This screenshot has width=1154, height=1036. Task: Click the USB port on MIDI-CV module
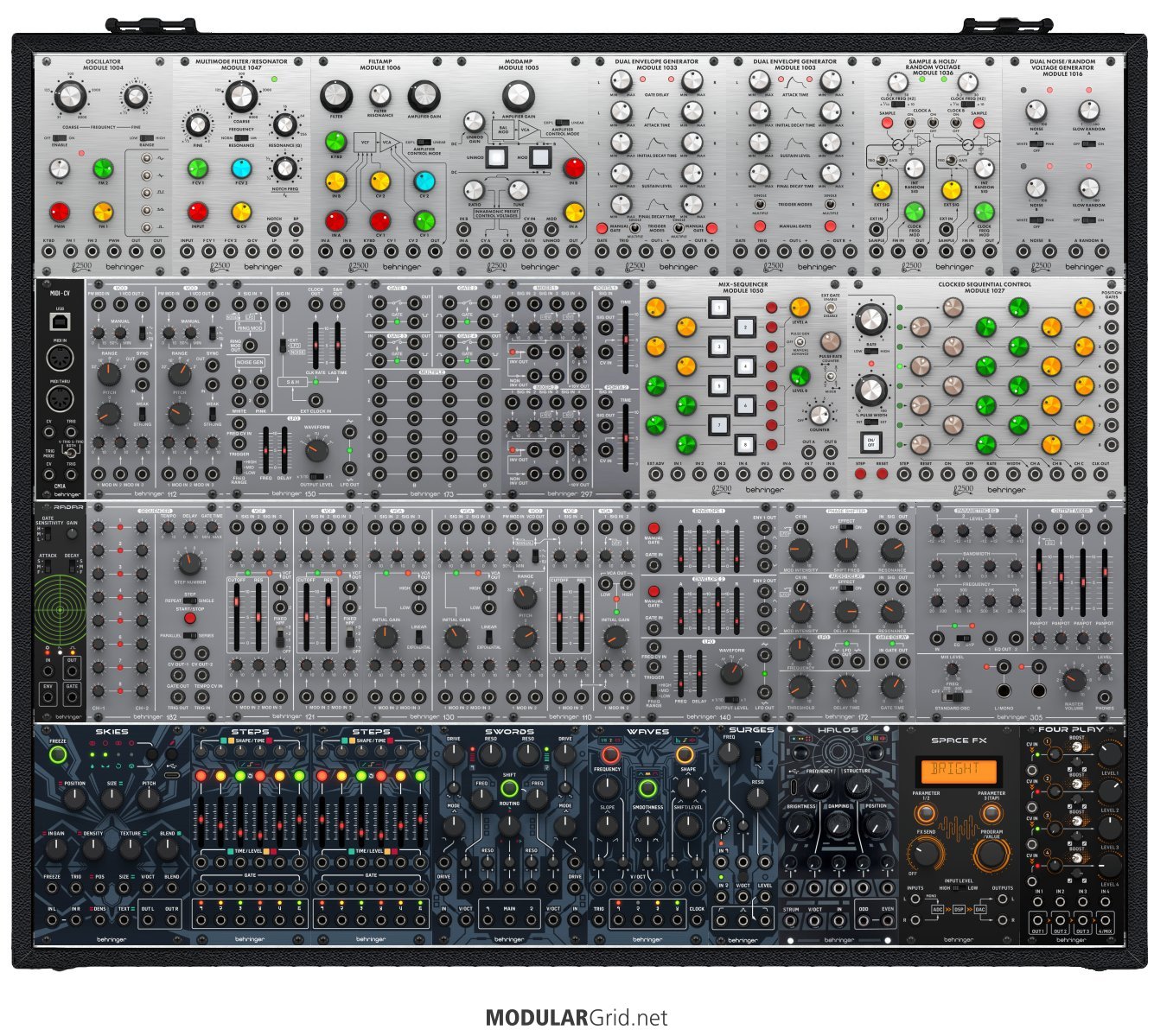(x=60, y=321)
